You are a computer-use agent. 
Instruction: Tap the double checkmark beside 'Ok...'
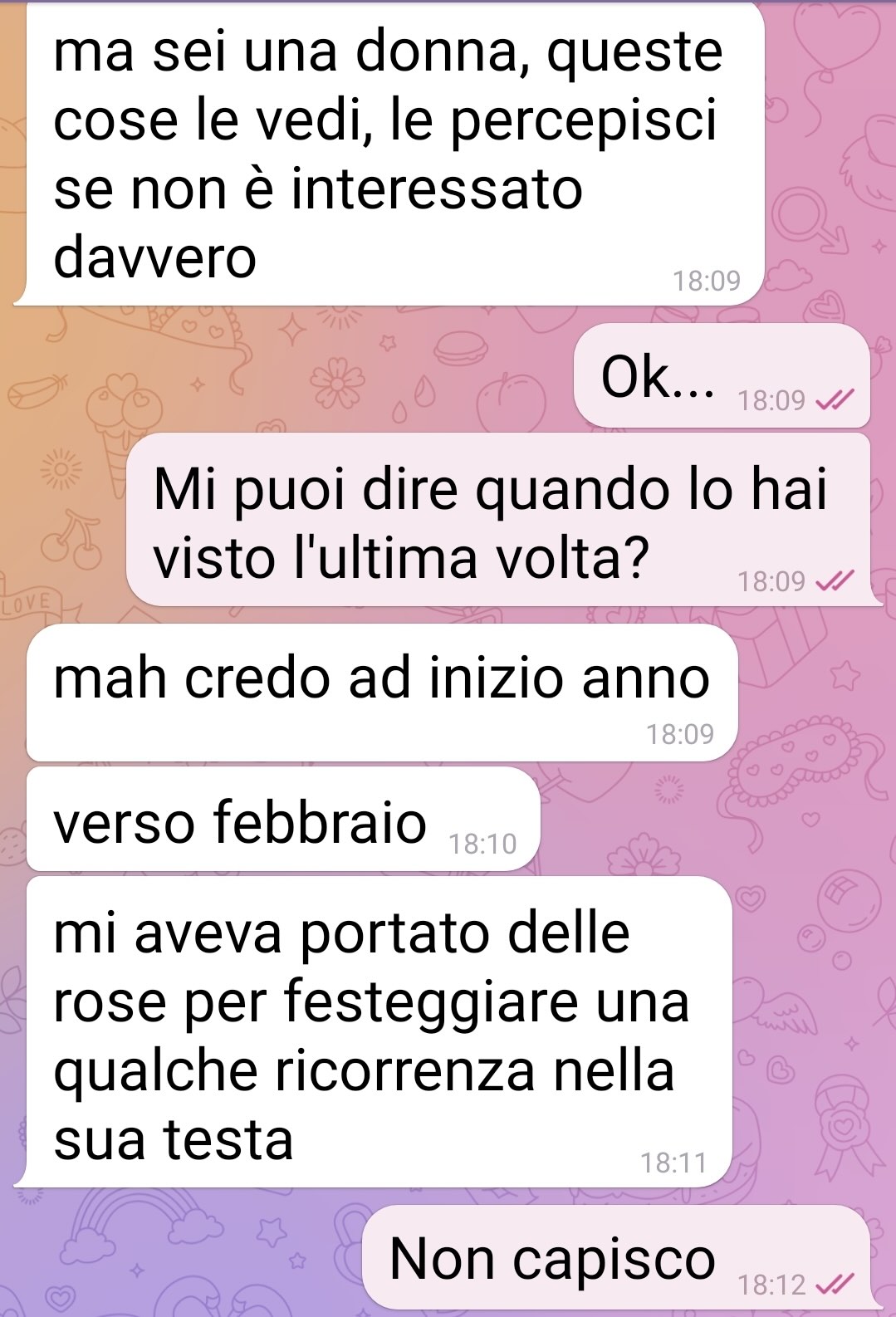coord(834,401)
